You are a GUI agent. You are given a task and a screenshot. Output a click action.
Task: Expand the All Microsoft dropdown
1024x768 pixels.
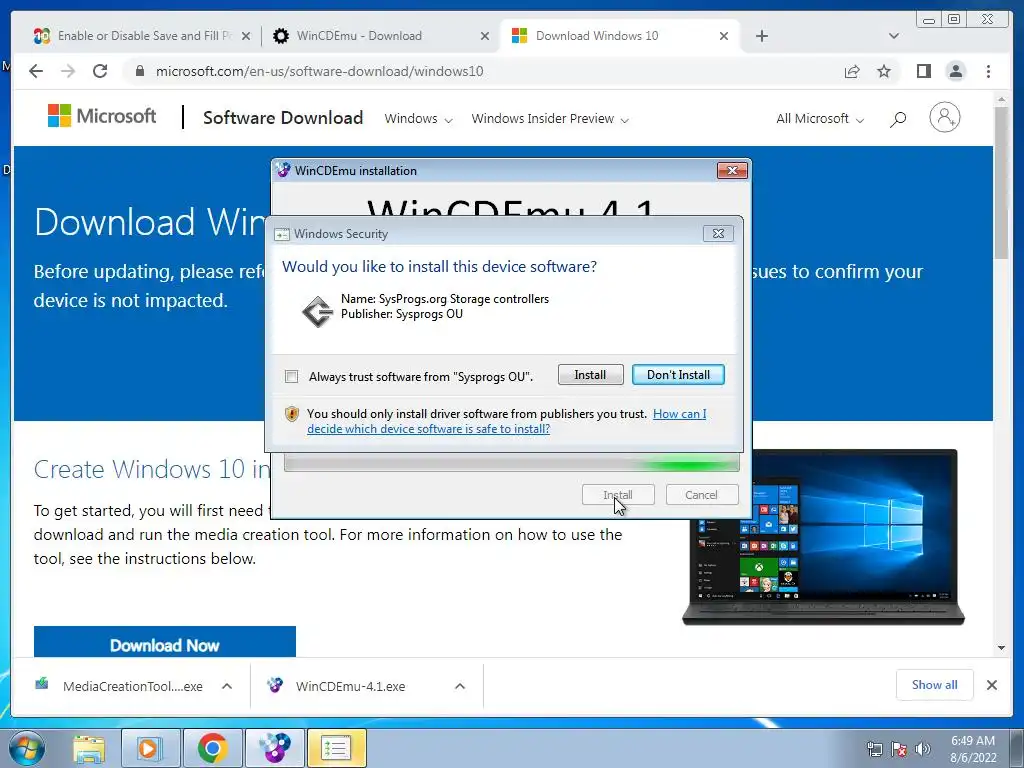tap(820, 119)
